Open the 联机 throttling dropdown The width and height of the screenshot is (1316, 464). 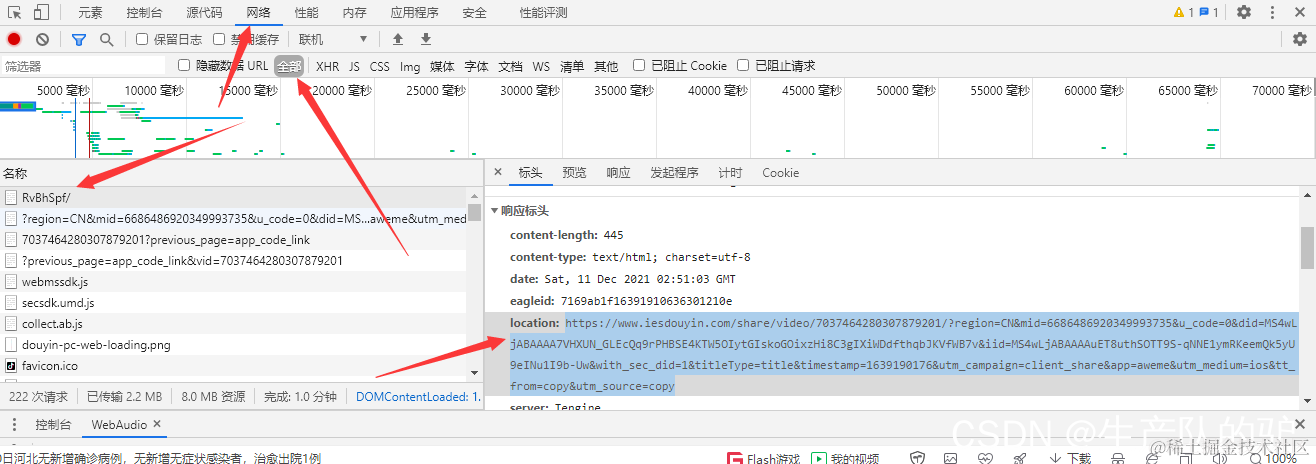click(x=333, y=39)
